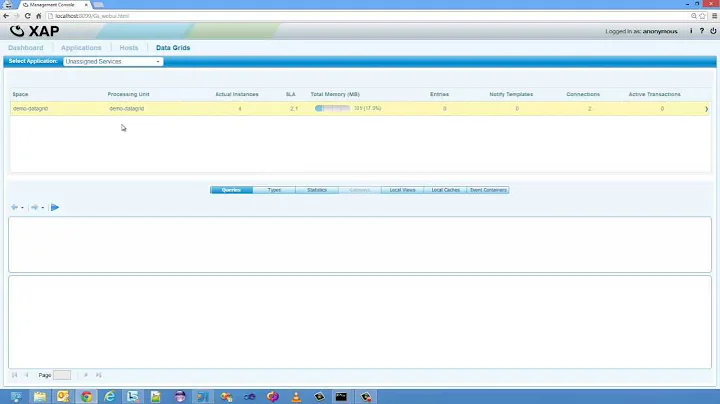
Task: Select the Queries sub-tab
Action: point(231,190)
